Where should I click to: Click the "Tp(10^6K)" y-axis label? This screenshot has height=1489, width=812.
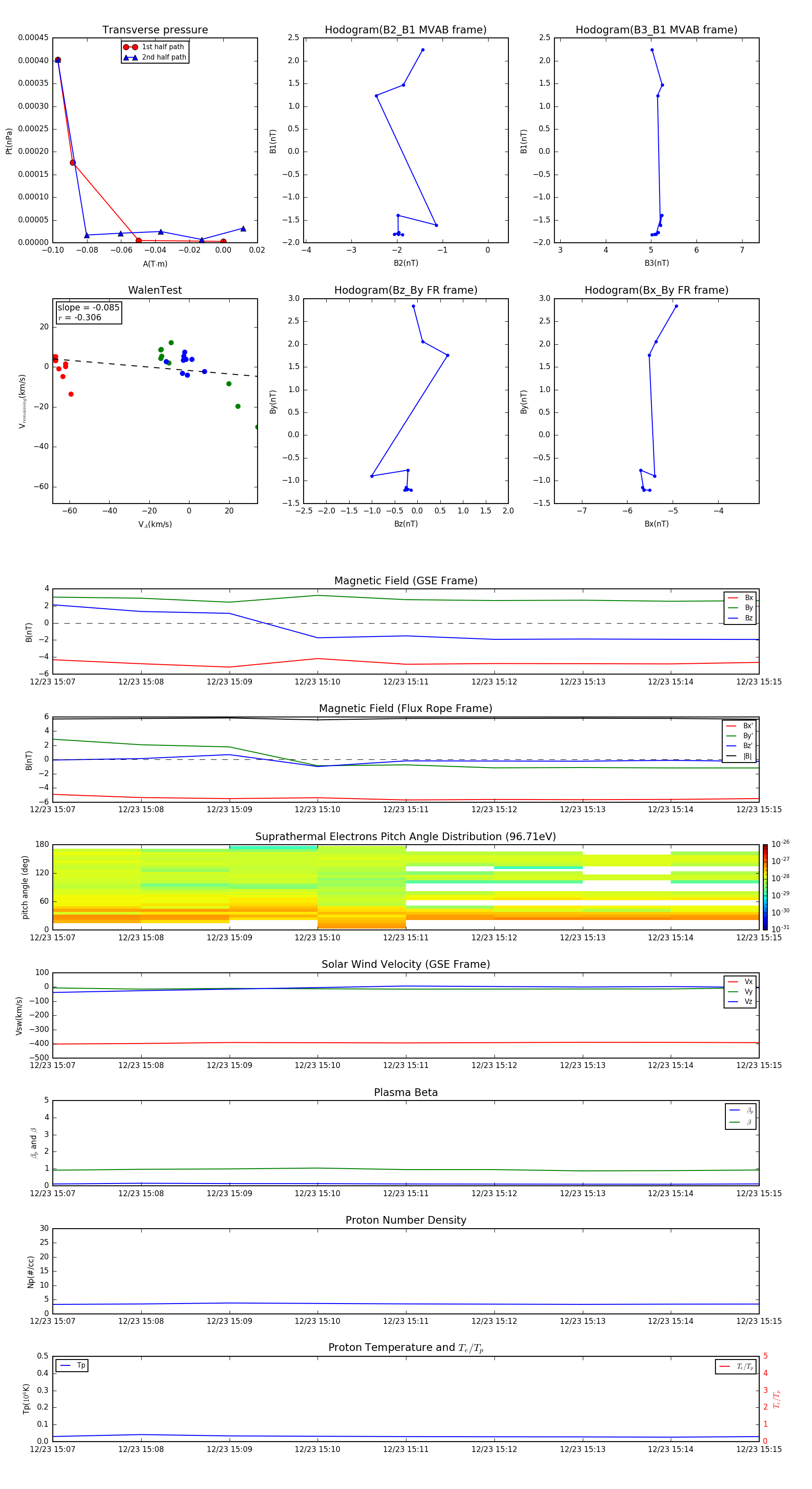[26, 1399]
